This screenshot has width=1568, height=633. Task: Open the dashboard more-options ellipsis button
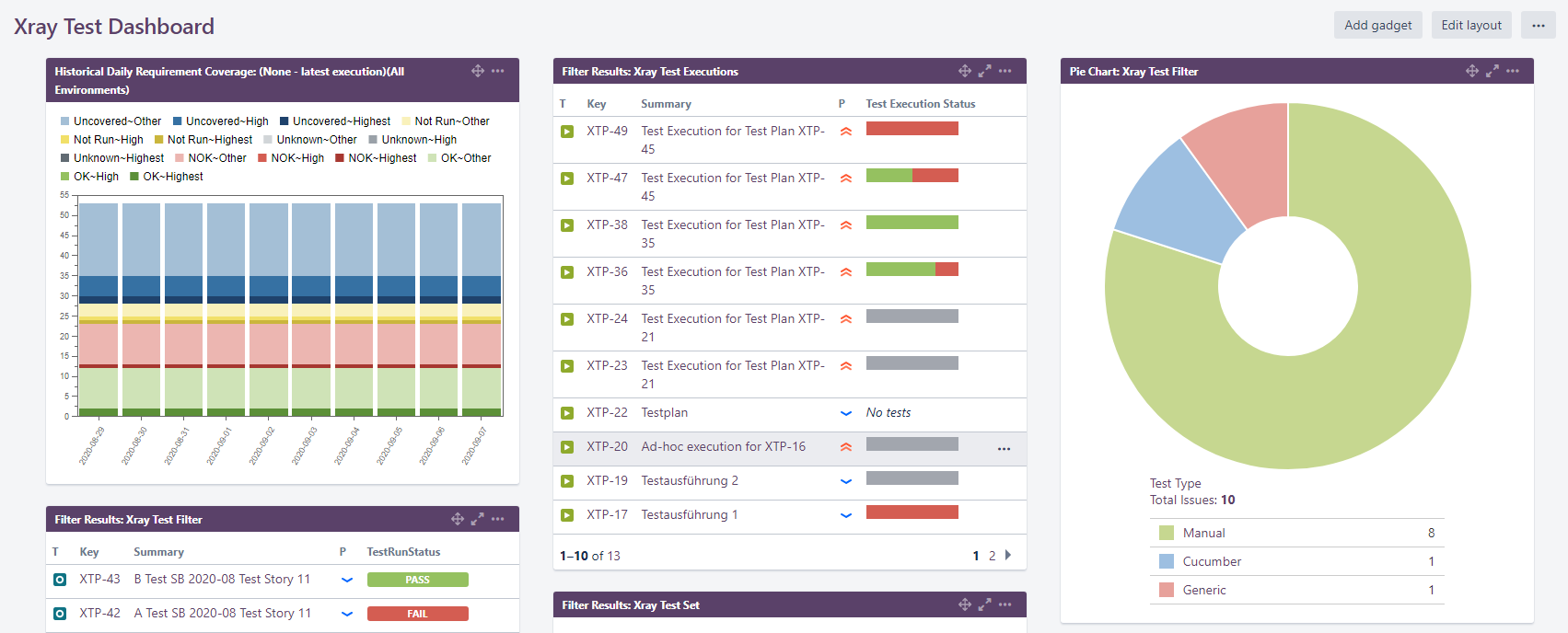pos(1539,25)
